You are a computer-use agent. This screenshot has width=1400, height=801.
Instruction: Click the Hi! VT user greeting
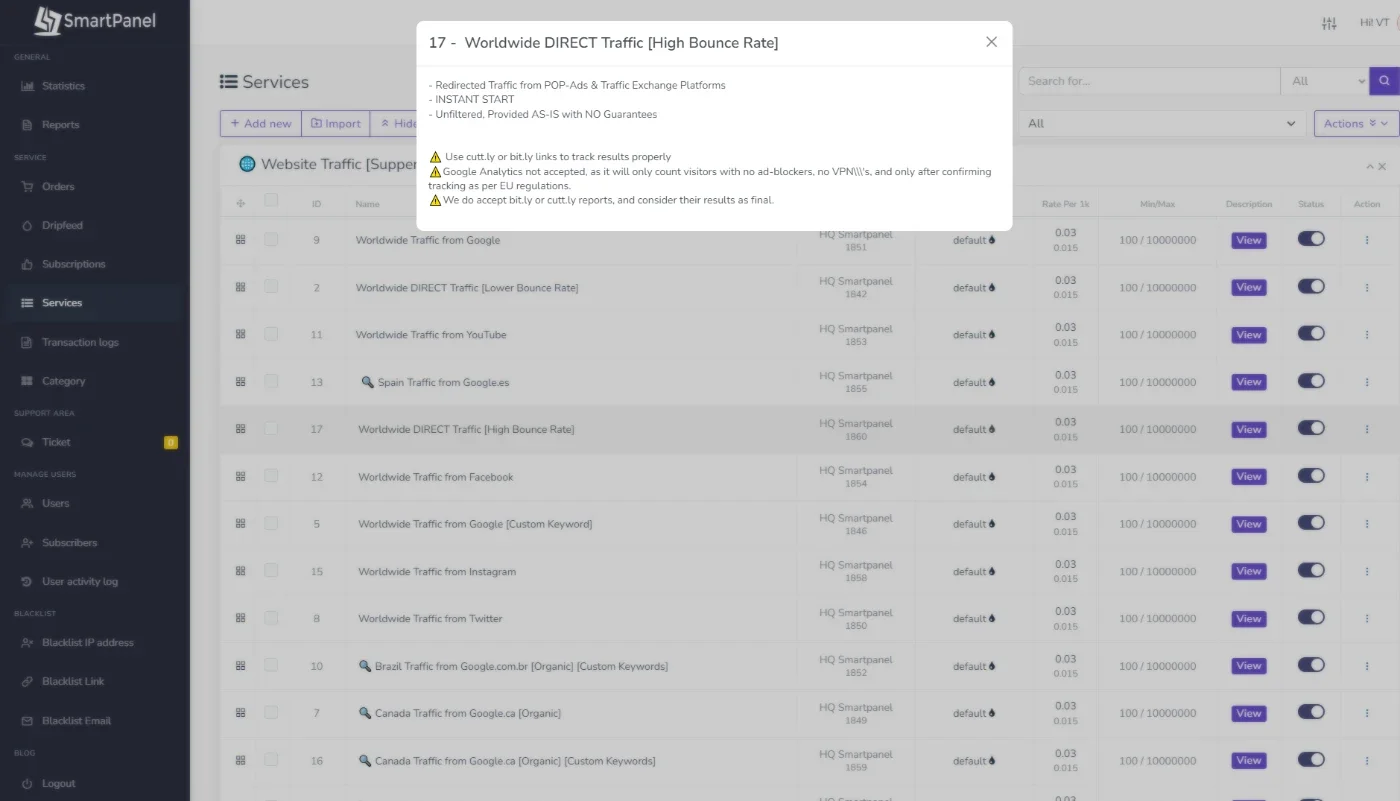pyautogui.click(x=1374, y=23)
